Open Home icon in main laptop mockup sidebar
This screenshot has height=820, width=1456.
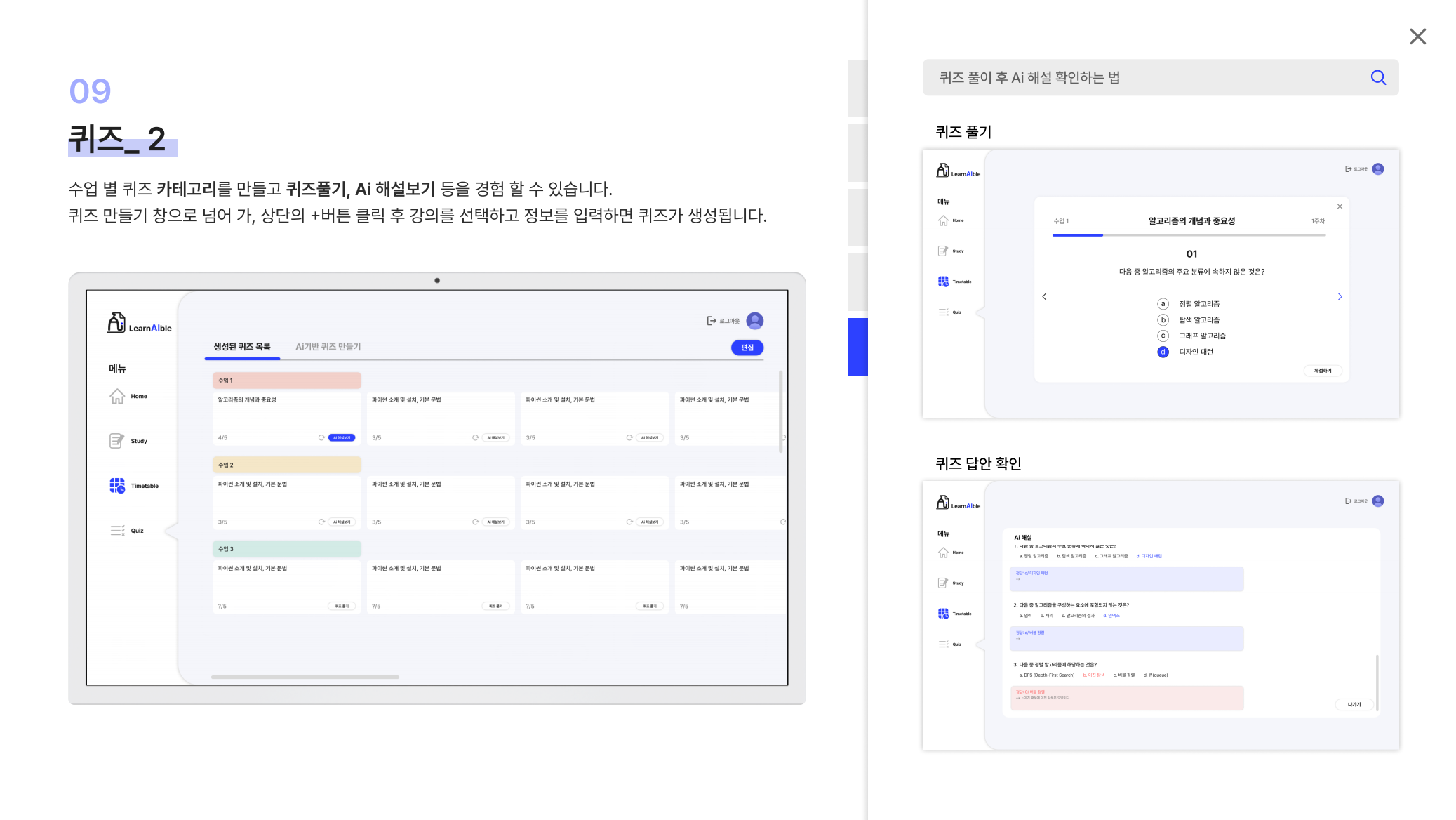(x=117, y=397)
